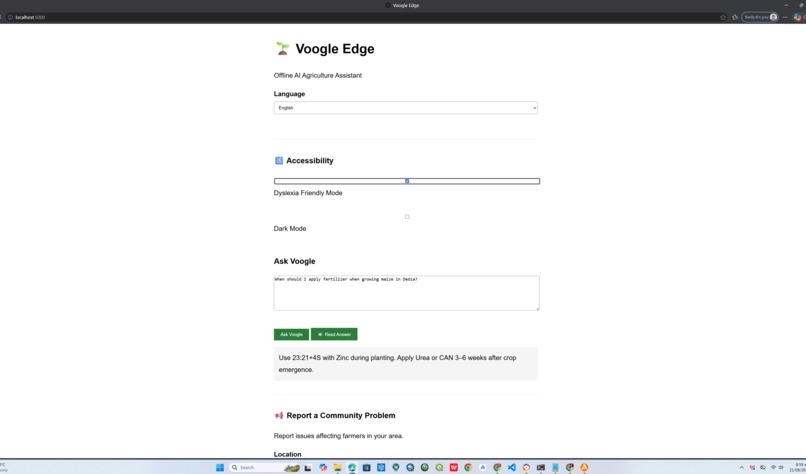Open the red WPS Office taskbar icon
Image resolution: width=806 pixels, height=474 pixels.
[x=454, y=467]
